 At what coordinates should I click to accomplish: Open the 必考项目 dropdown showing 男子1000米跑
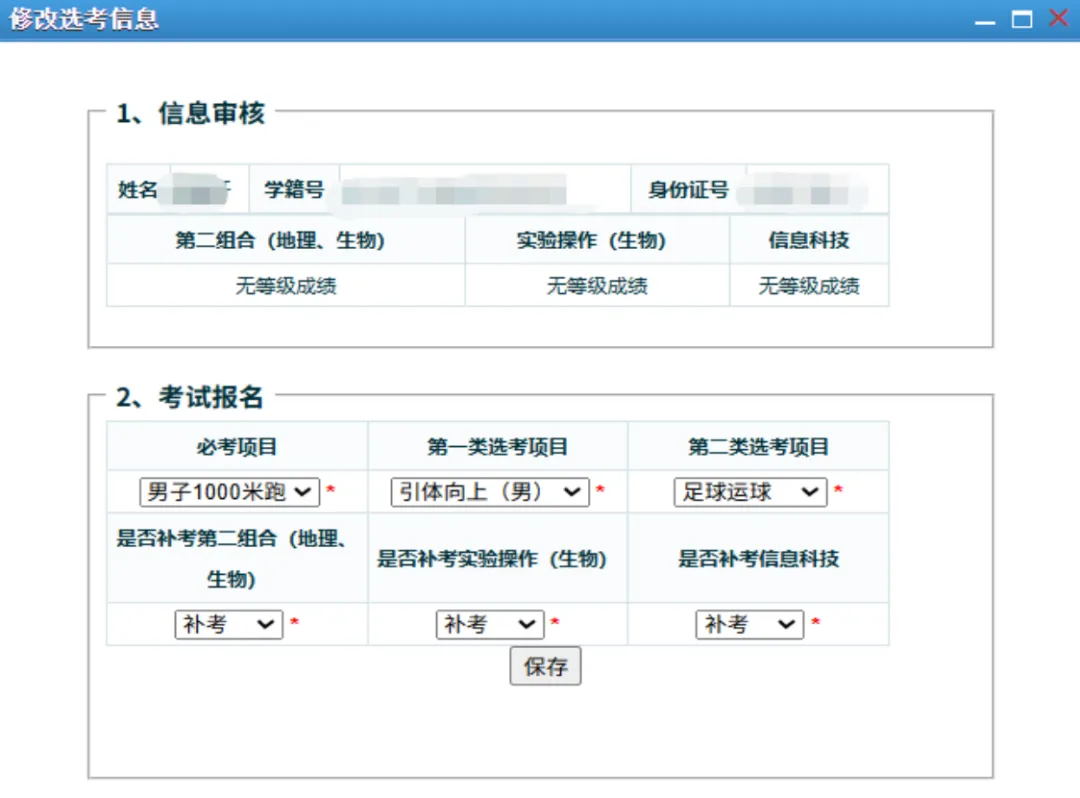225,491
